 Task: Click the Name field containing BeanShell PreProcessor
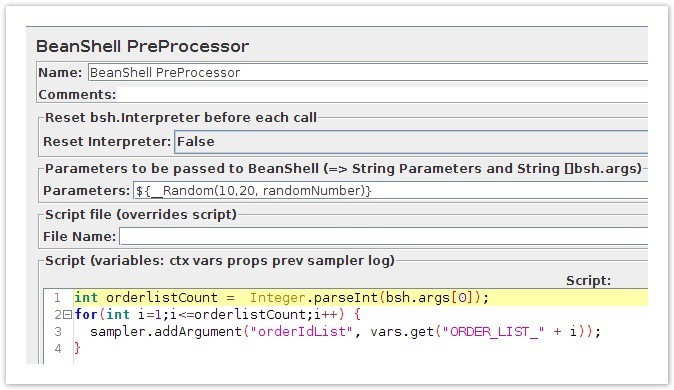tap(368, 72)
